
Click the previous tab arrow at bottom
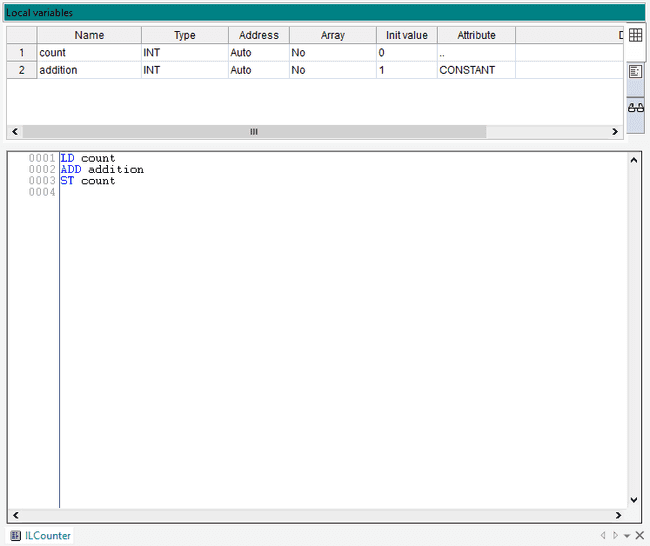click(602, 536)
